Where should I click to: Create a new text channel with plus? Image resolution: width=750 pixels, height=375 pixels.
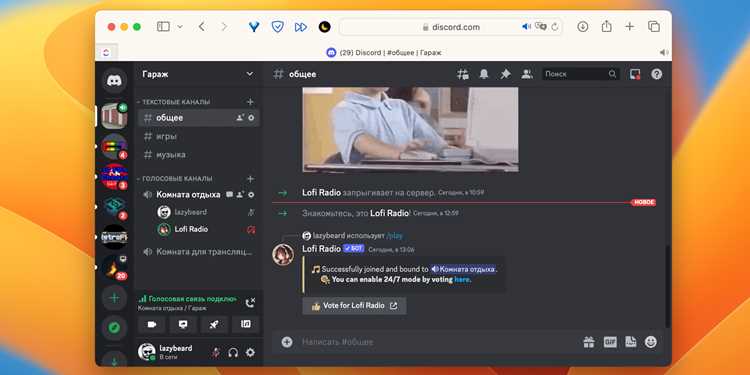coord(250,102)
